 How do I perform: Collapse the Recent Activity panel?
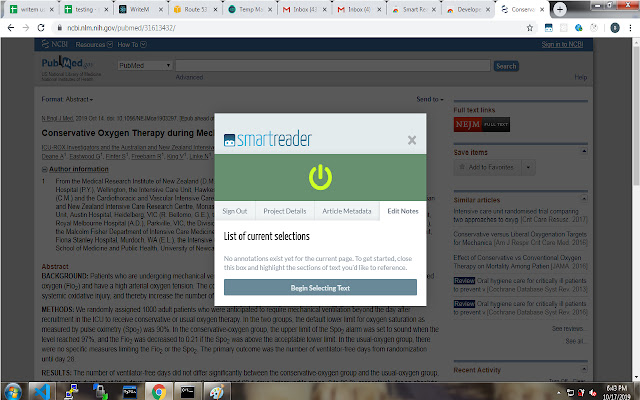[x=584, y=369]
